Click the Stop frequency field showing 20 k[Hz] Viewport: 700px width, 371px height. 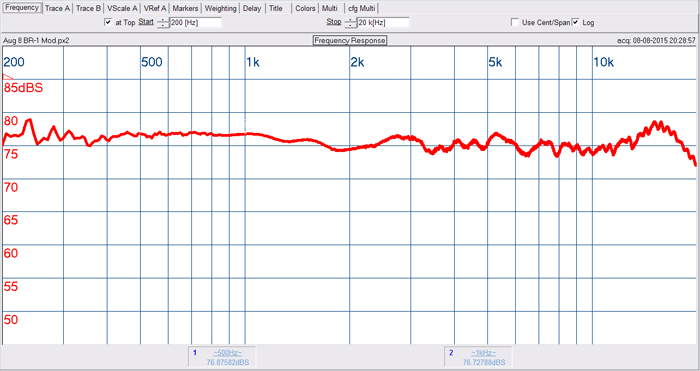click(383, 22)
